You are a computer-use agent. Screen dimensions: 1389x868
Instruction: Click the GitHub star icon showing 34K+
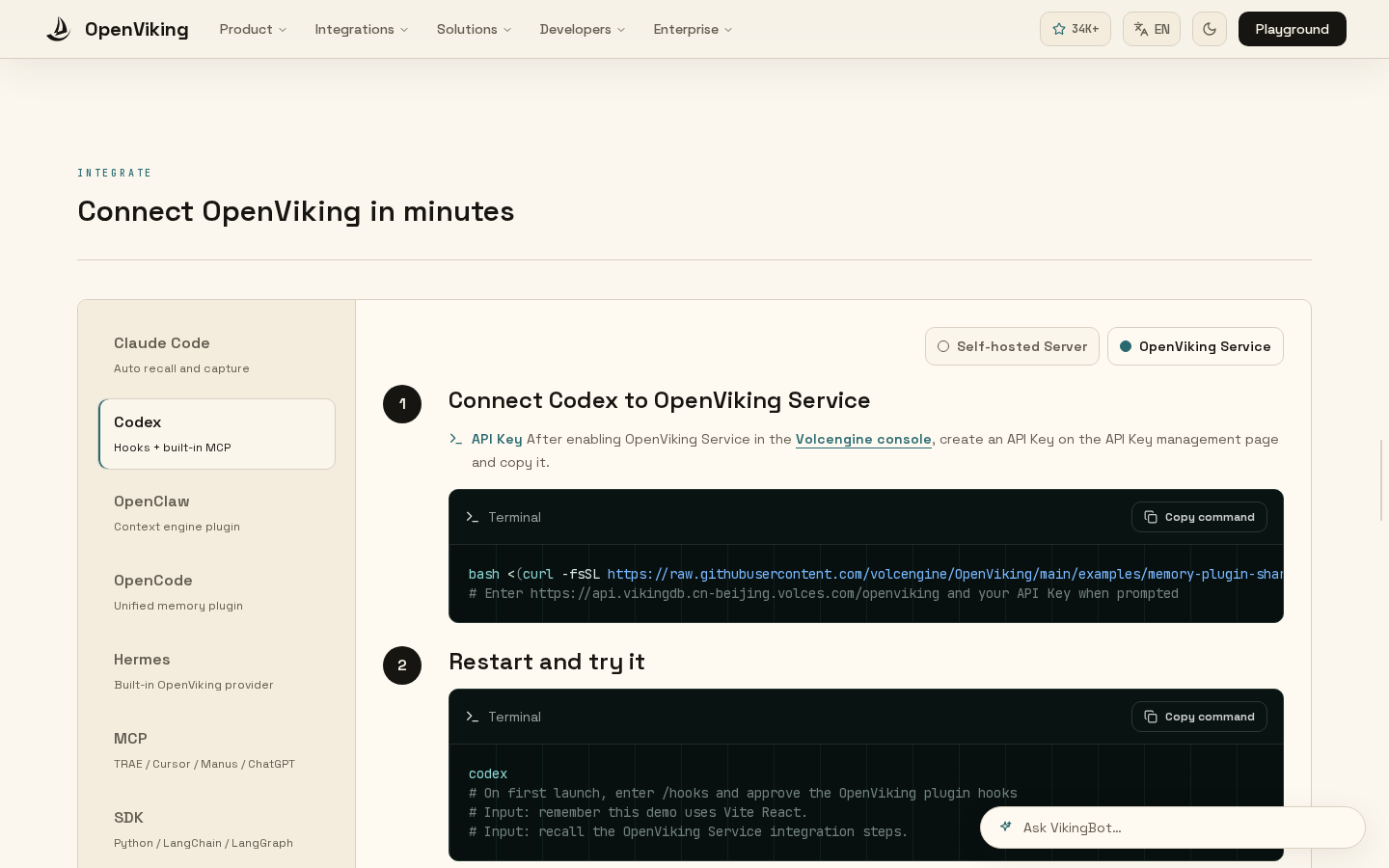1076,29
